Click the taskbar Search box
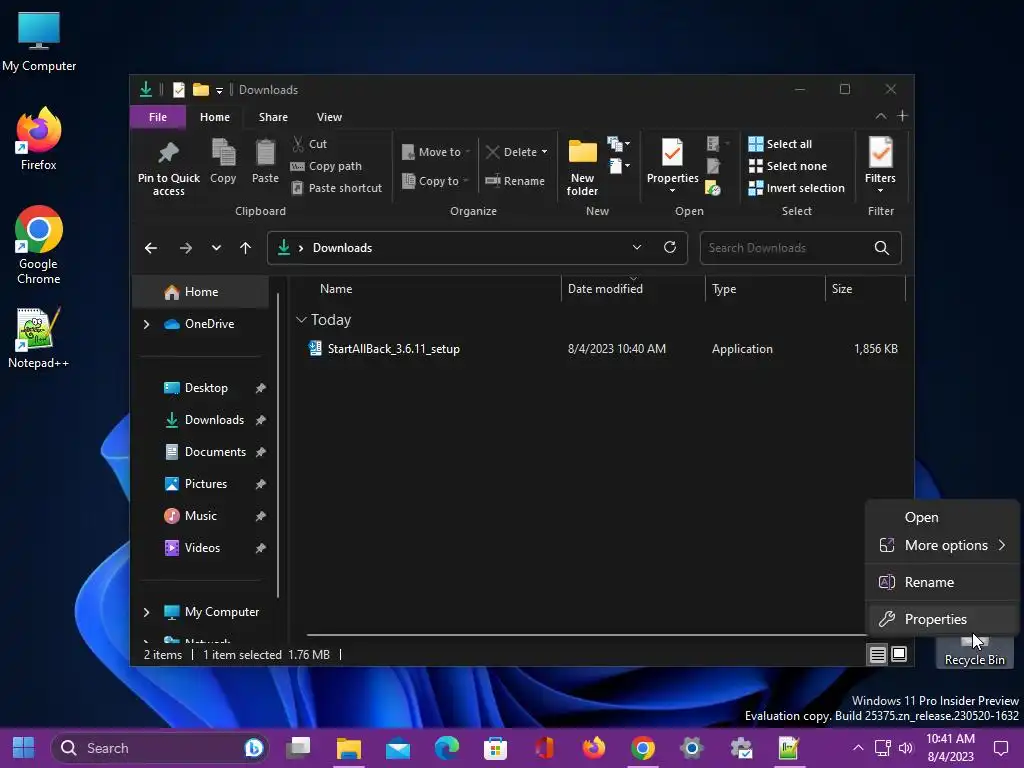This screenshot has width=1024, height=768. 160,748
